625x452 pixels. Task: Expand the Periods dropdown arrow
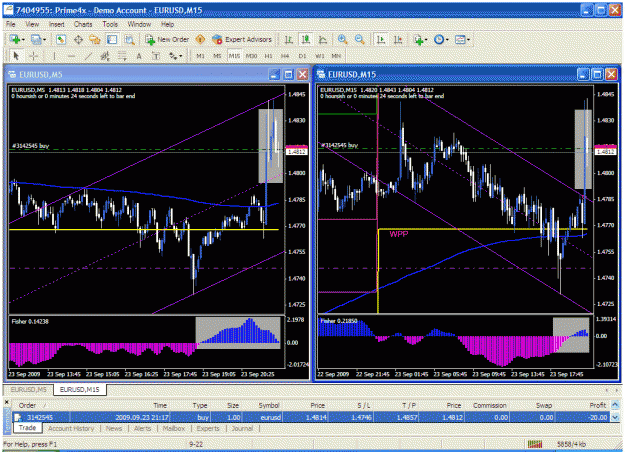click(447, 40)
